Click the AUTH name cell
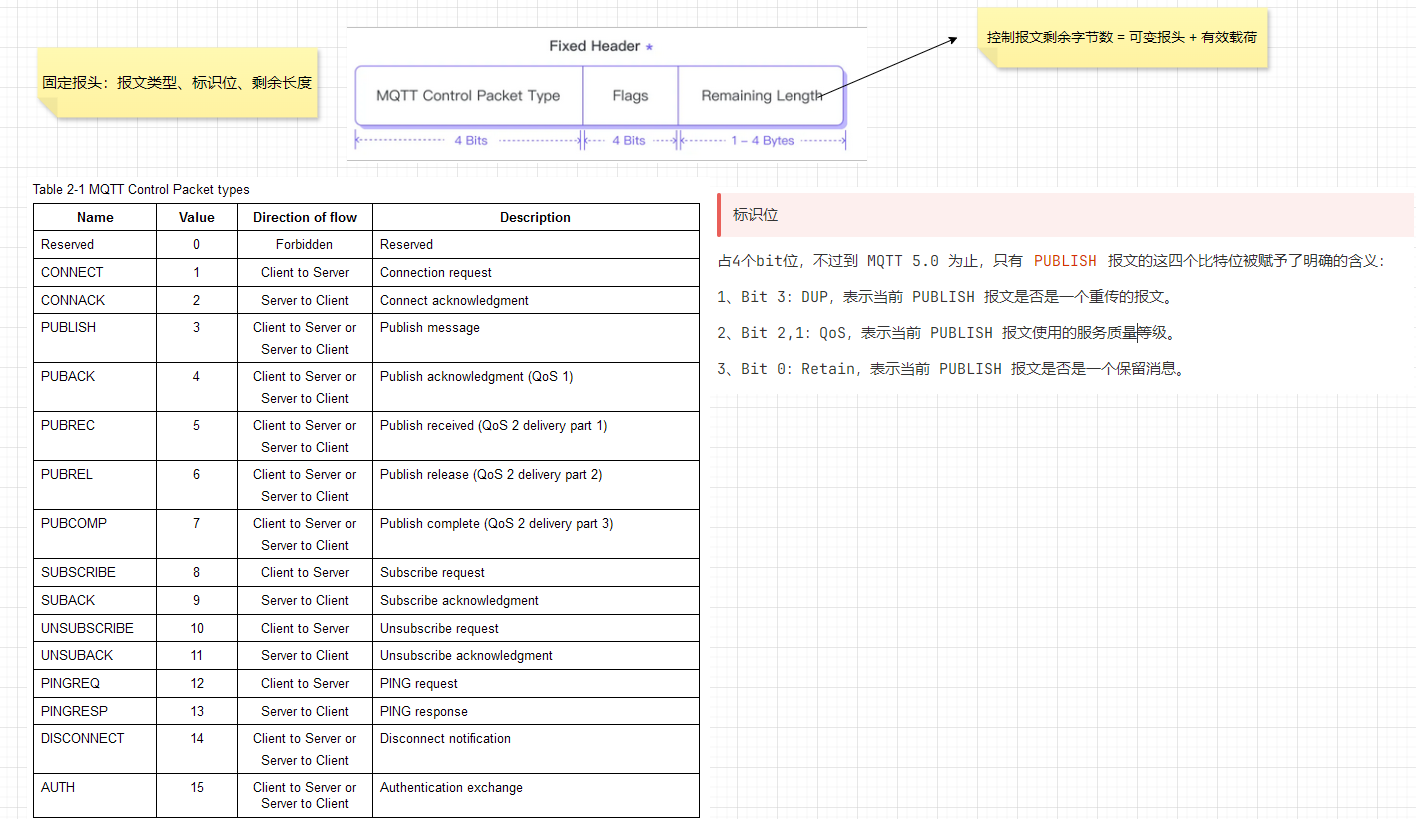The width and height of the screenshot is (1416, 819). click(95, 796)
